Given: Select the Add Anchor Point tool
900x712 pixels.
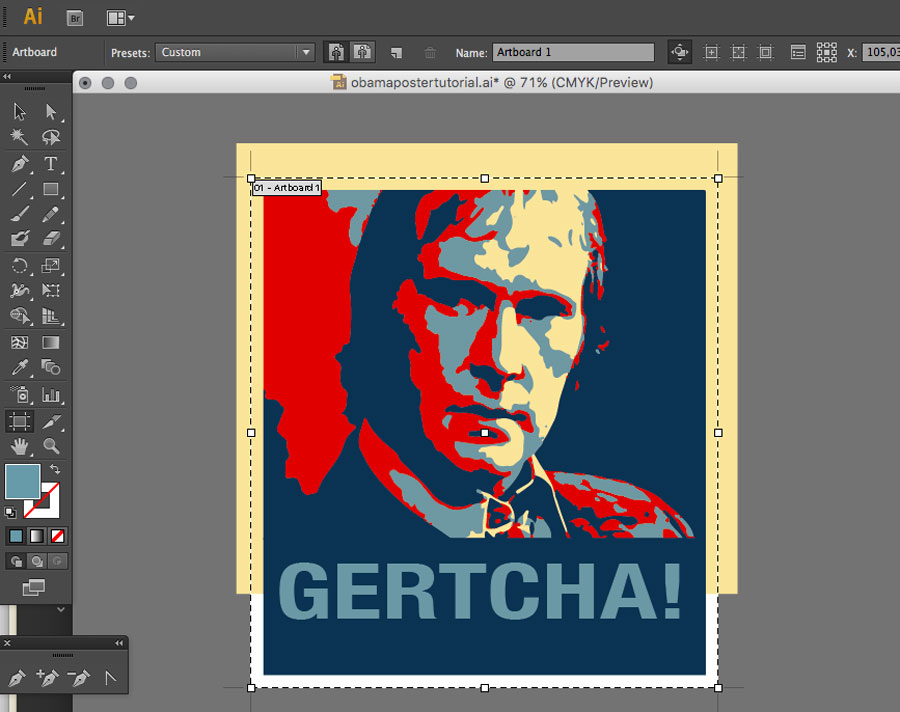Looking at the screenshot, I should click(47, 678).
